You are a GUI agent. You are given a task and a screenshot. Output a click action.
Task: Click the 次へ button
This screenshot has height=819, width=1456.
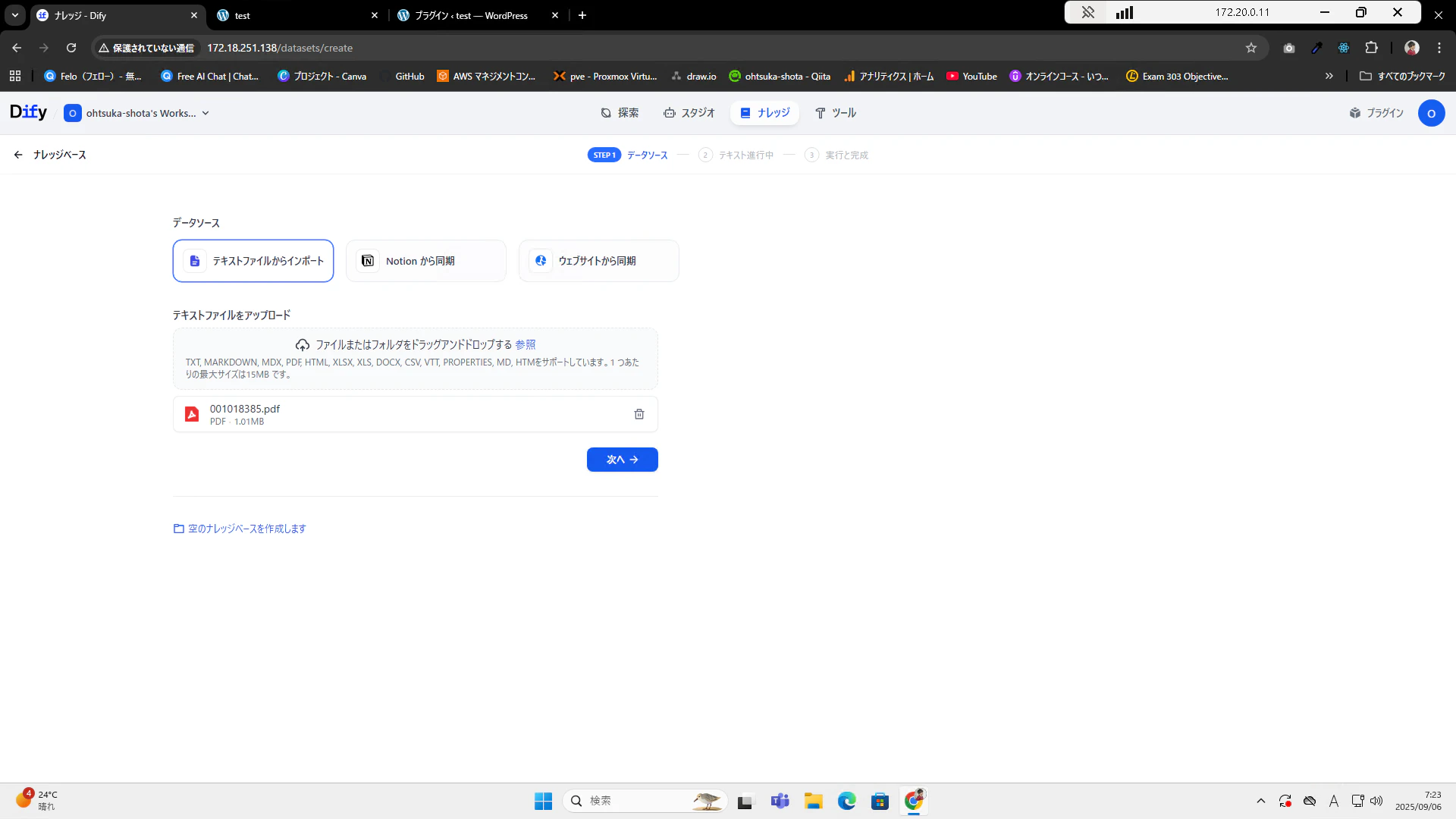623,460
